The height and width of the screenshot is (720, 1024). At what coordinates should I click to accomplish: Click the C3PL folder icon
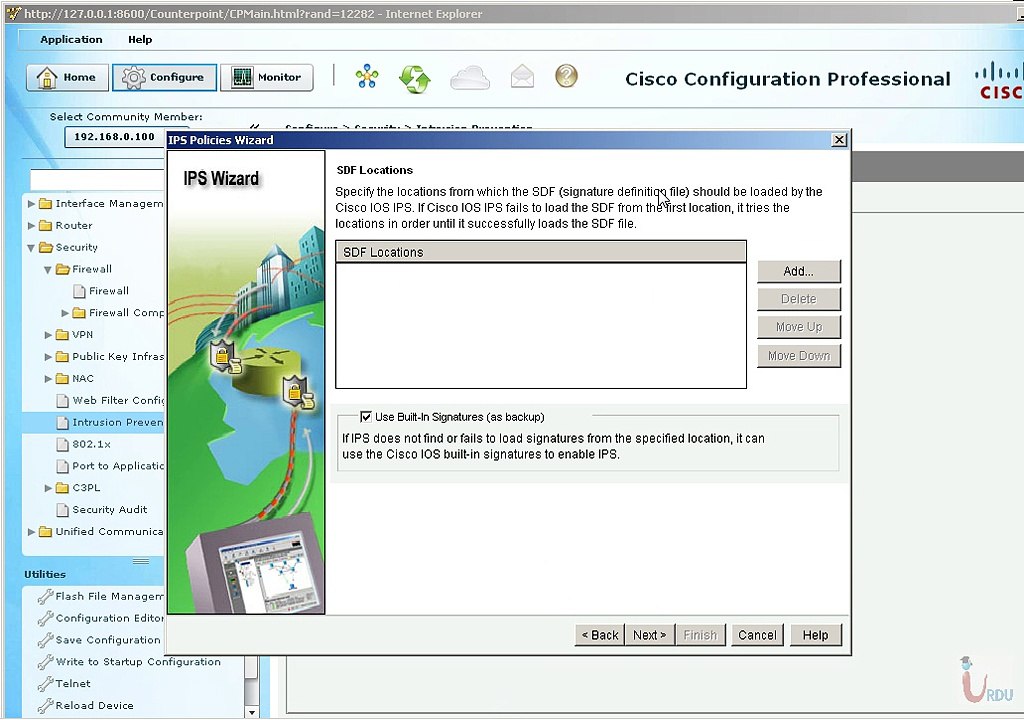coord(62,487)
